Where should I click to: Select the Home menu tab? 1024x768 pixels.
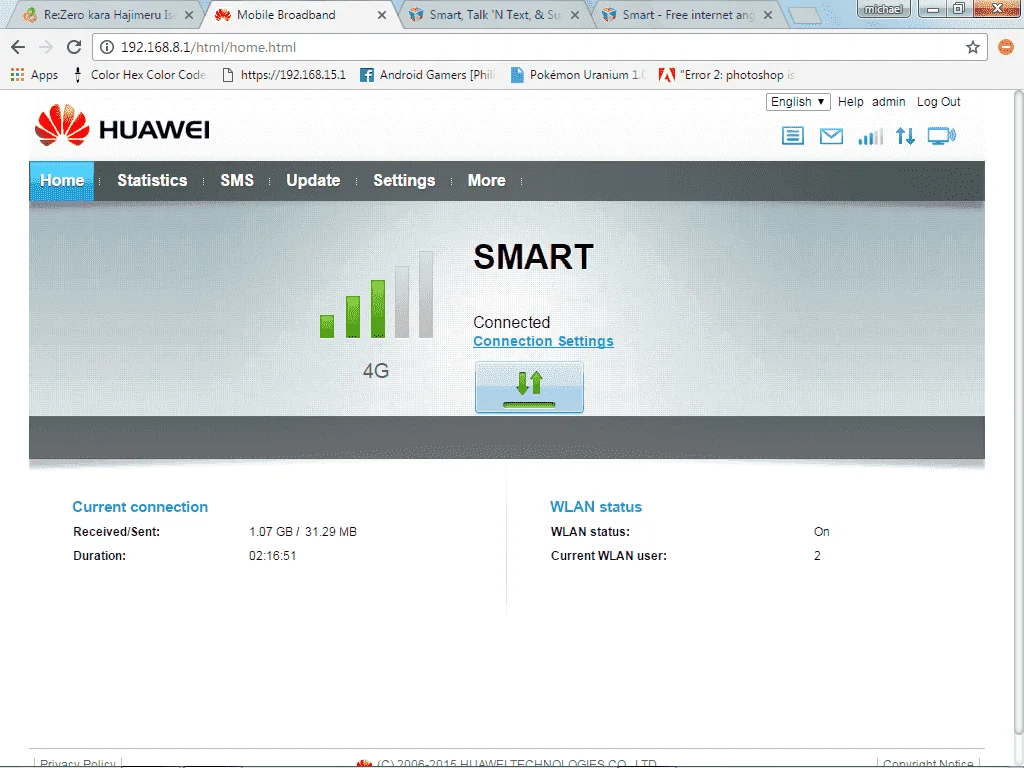(x=62, y=181)
